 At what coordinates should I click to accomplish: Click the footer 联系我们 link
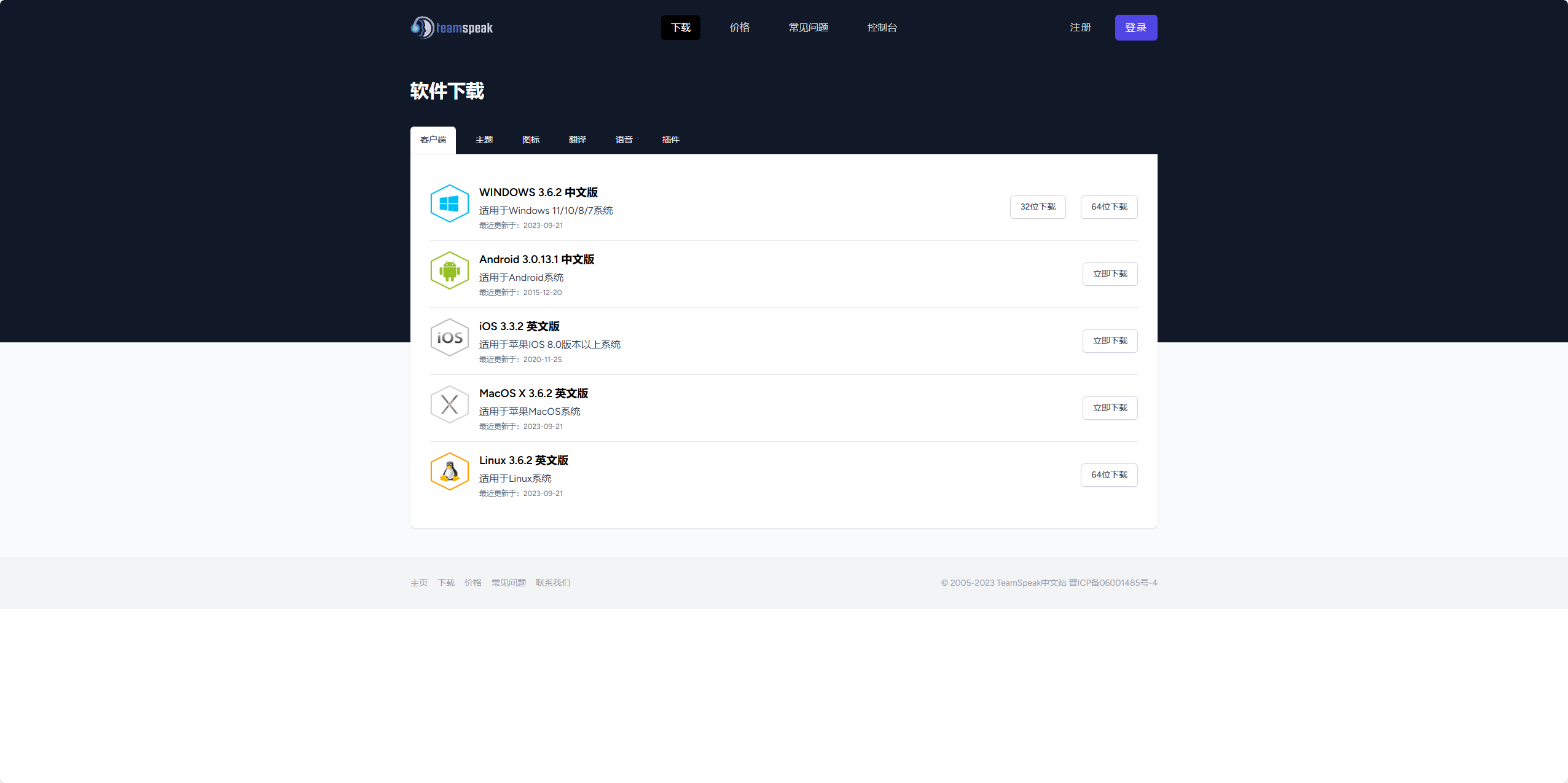[x=553, y=583]
